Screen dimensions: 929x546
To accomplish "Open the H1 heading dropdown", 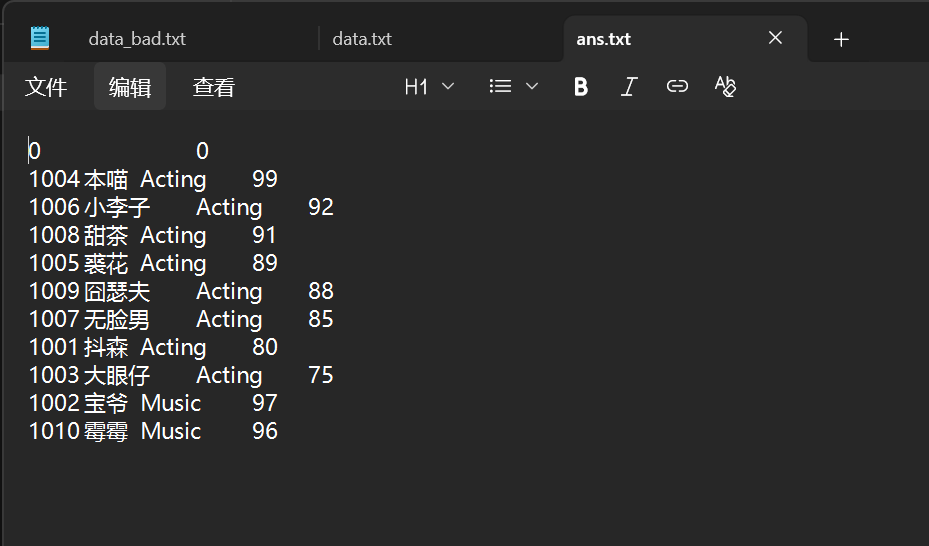I will pos(429,87).
